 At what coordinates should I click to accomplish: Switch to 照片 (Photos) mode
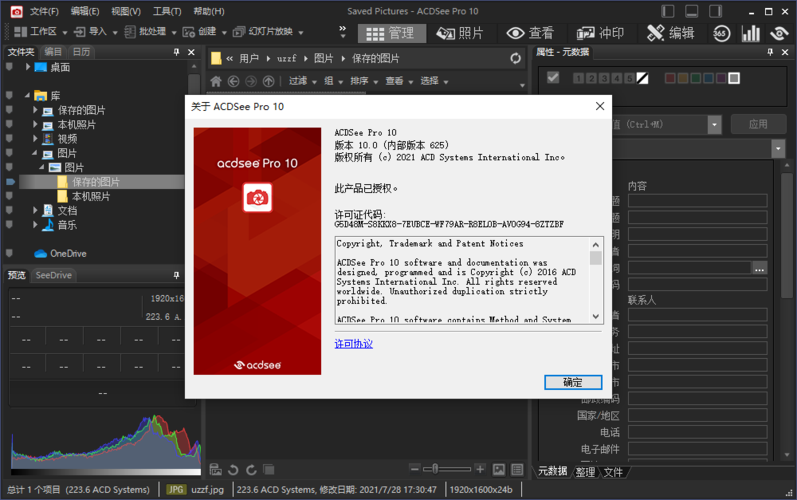click(460, 34)
